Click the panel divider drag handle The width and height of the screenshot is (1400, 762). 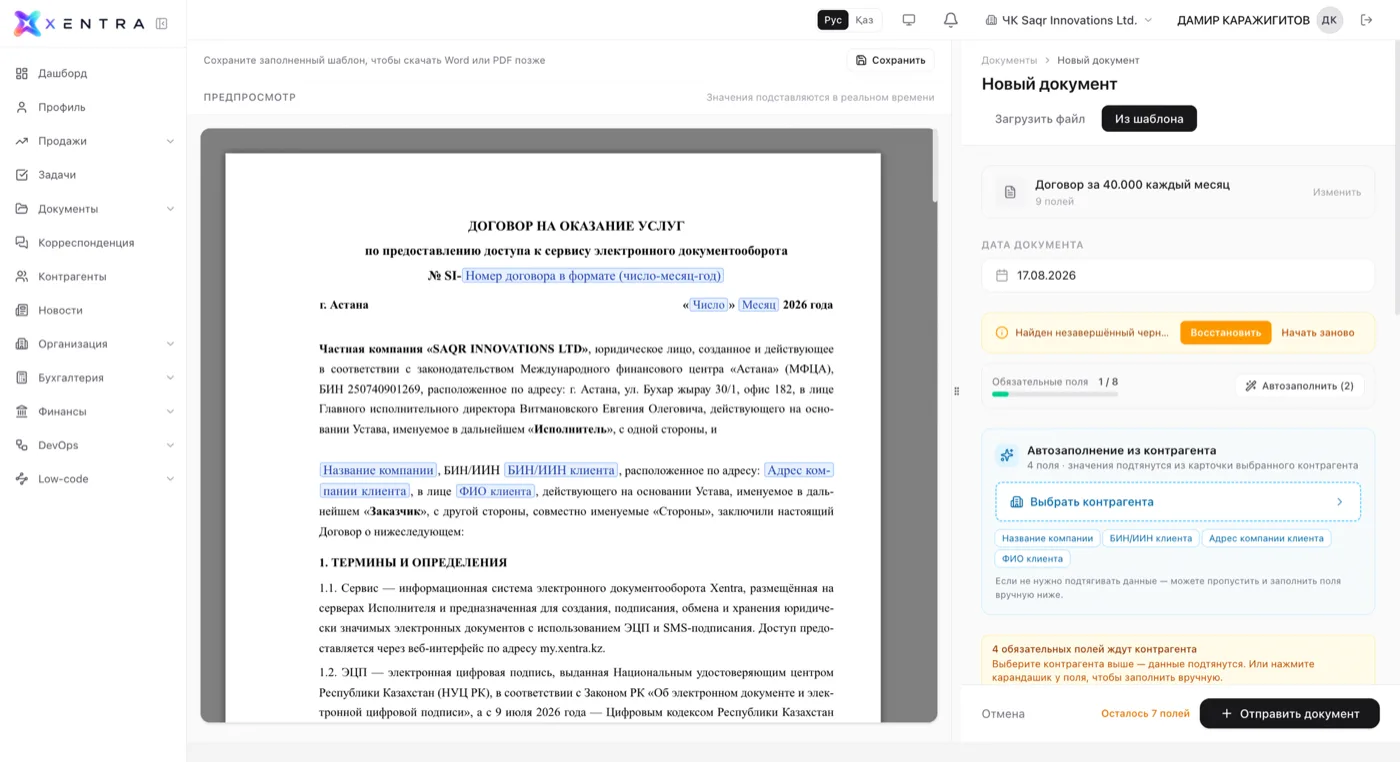pos(956,391)
